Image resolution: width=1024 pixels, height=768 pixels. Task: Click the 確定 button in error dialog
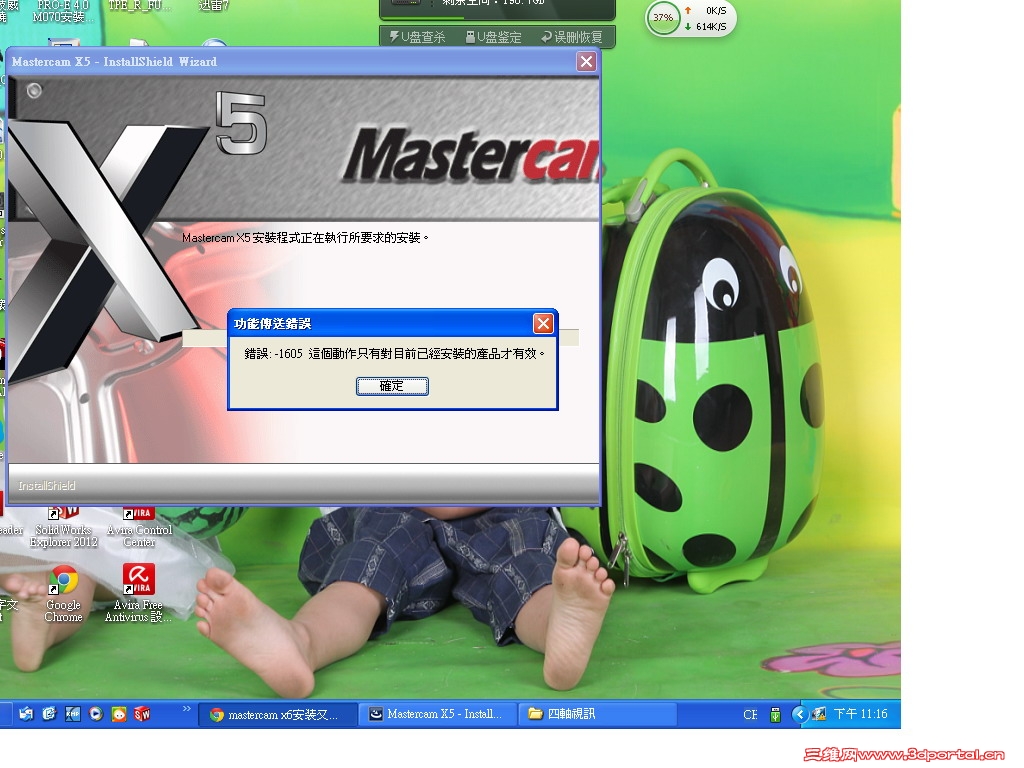[392, 386]
